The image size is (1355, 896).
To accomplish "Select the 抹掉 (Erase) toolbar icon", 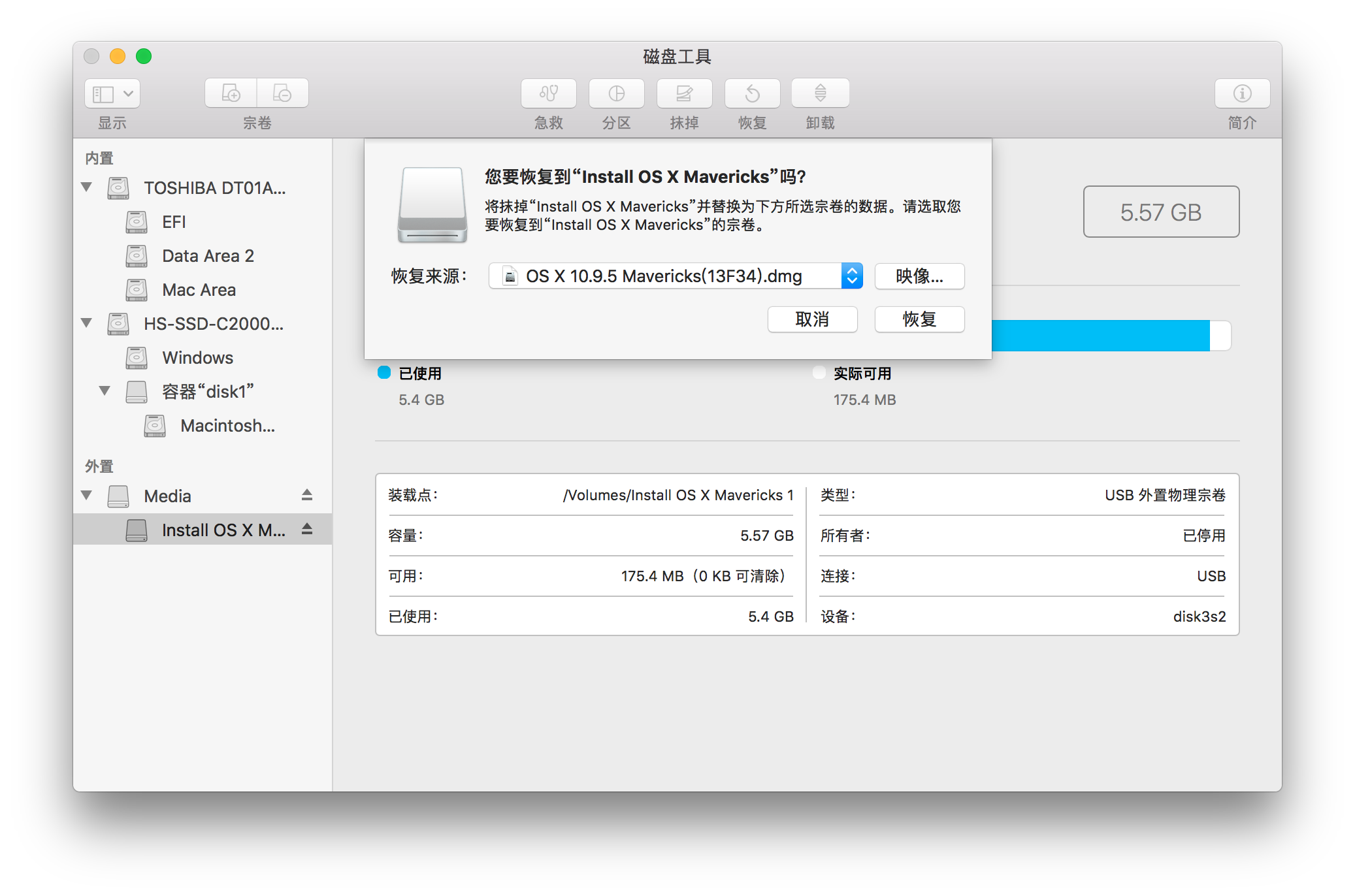I will click(x=684, y=93).
